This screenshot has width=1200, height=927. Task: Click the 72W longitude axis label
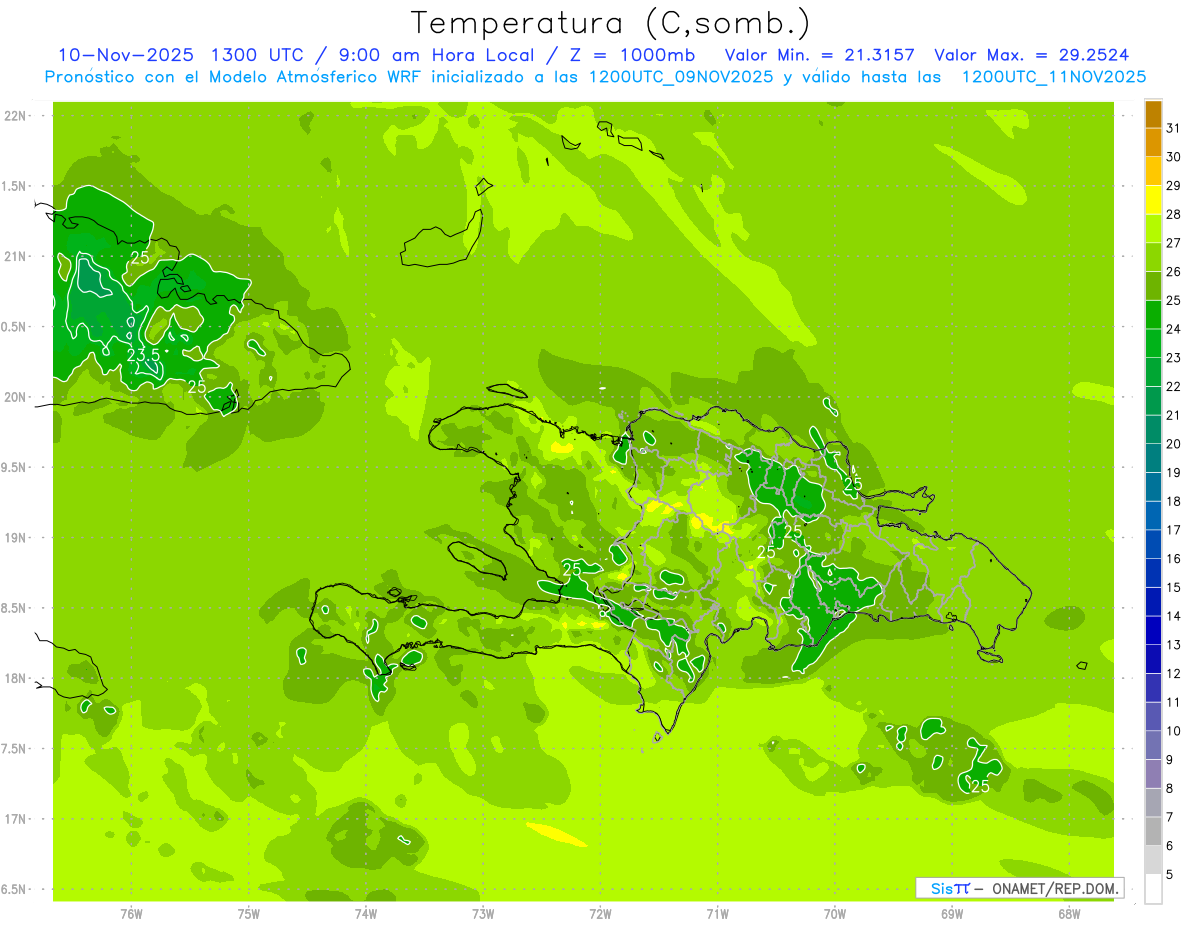[x=600, y=913]
